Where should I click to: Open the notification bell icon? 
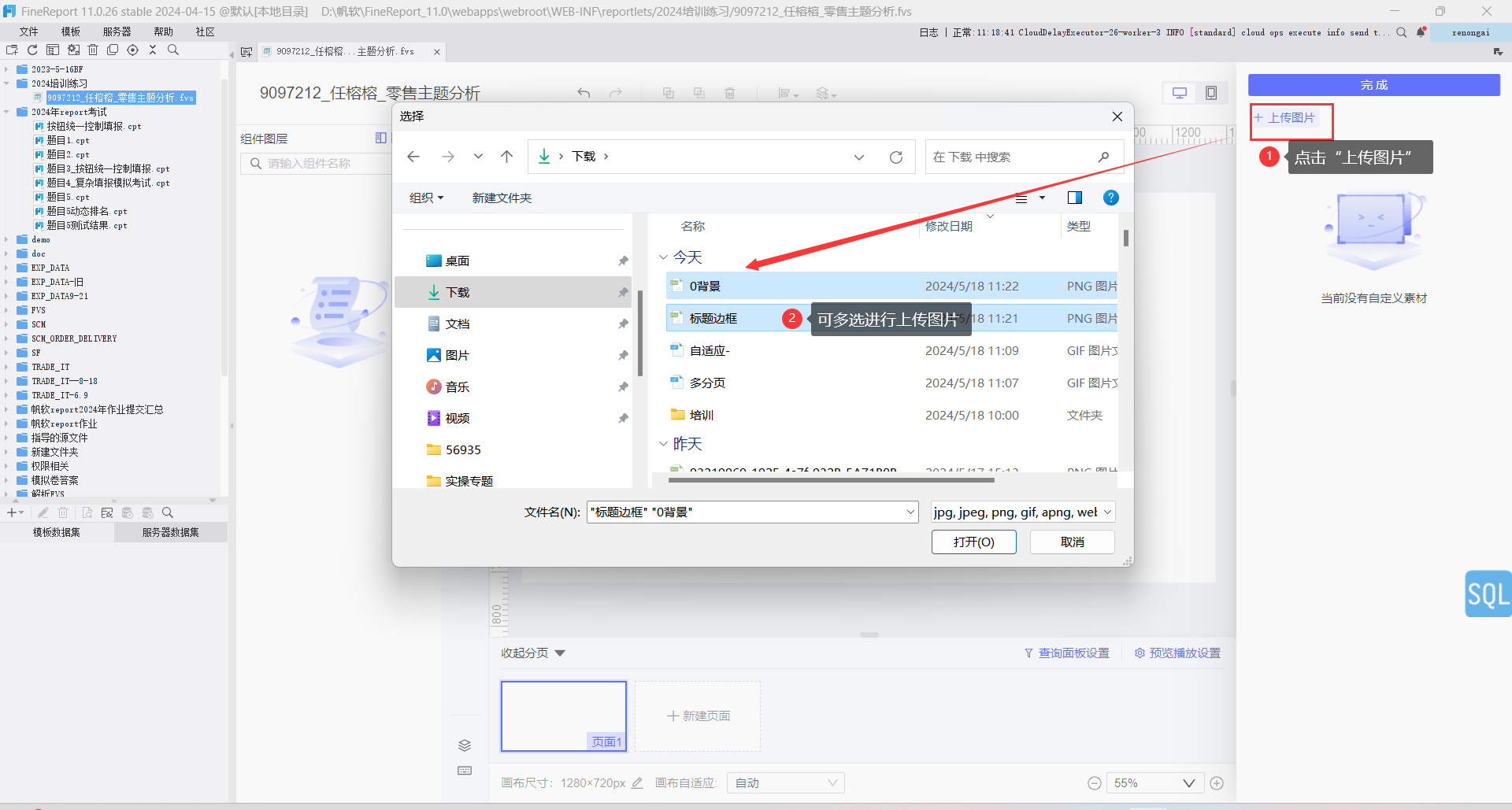1421,32
